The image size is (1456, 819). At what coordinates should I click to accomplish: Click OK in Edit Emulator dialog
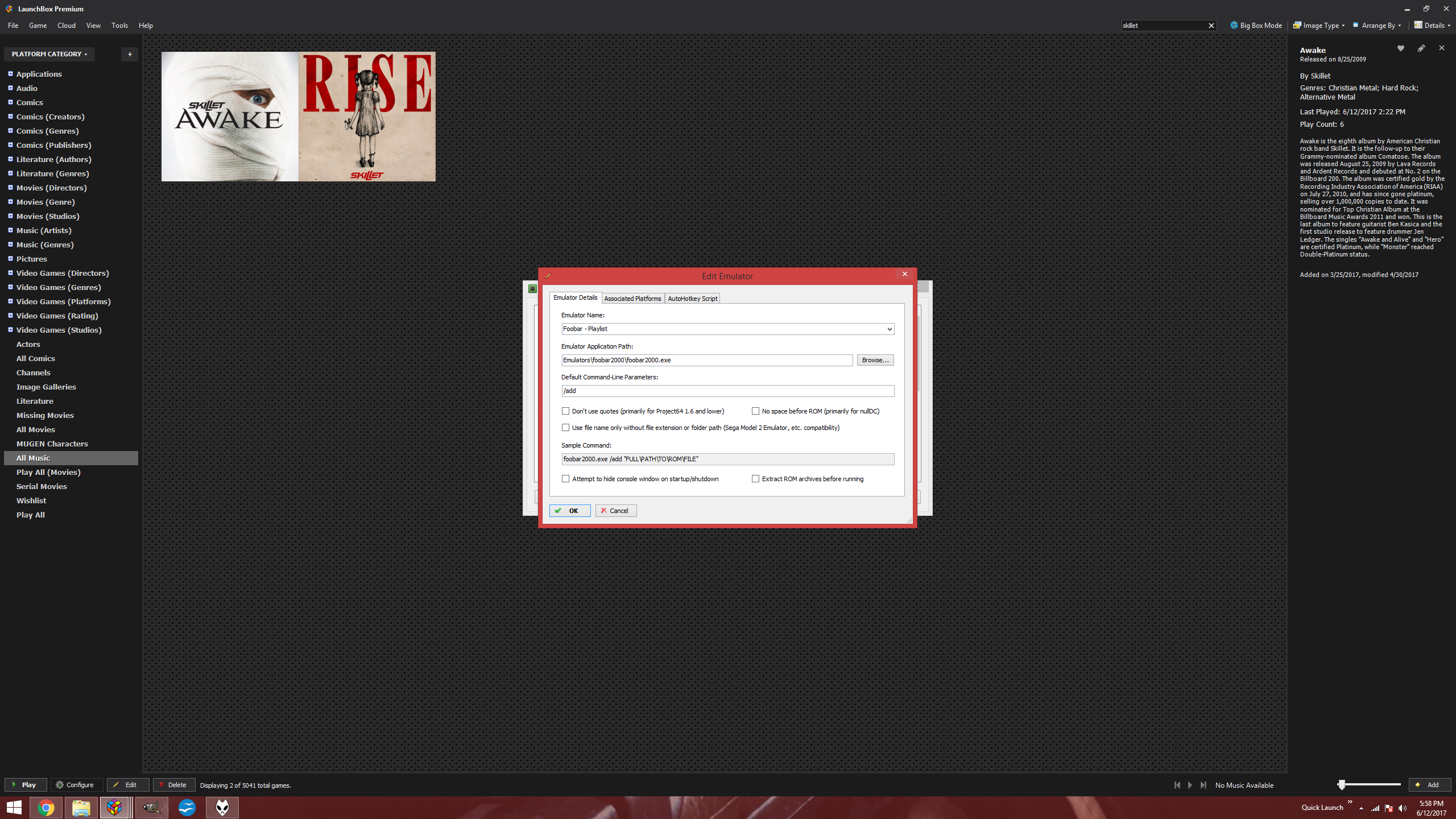tap(569, 511)
